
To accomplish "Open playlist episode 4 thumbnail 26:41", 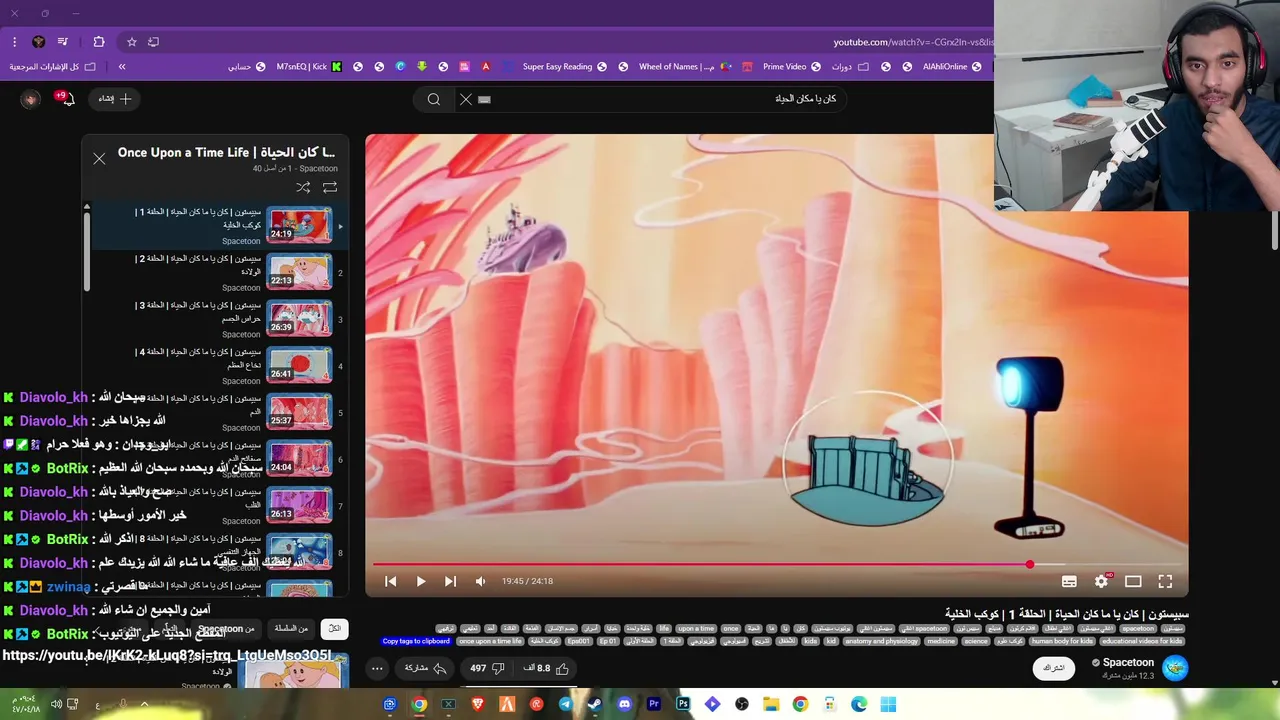I will click(299, 366).
